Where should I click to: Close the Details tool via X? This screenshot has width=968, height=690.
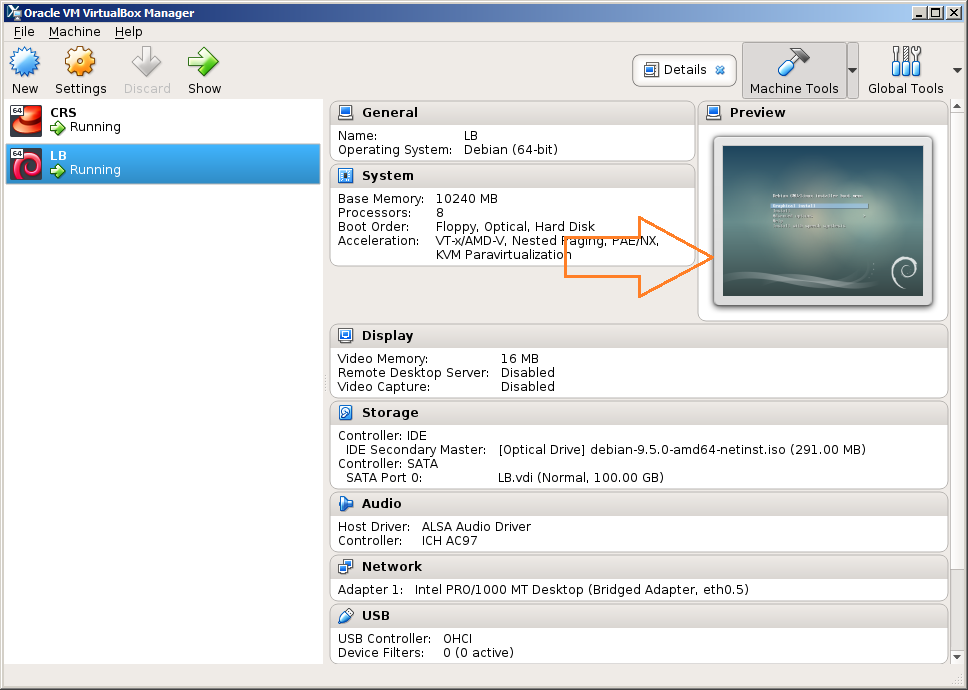click(720, 70)
